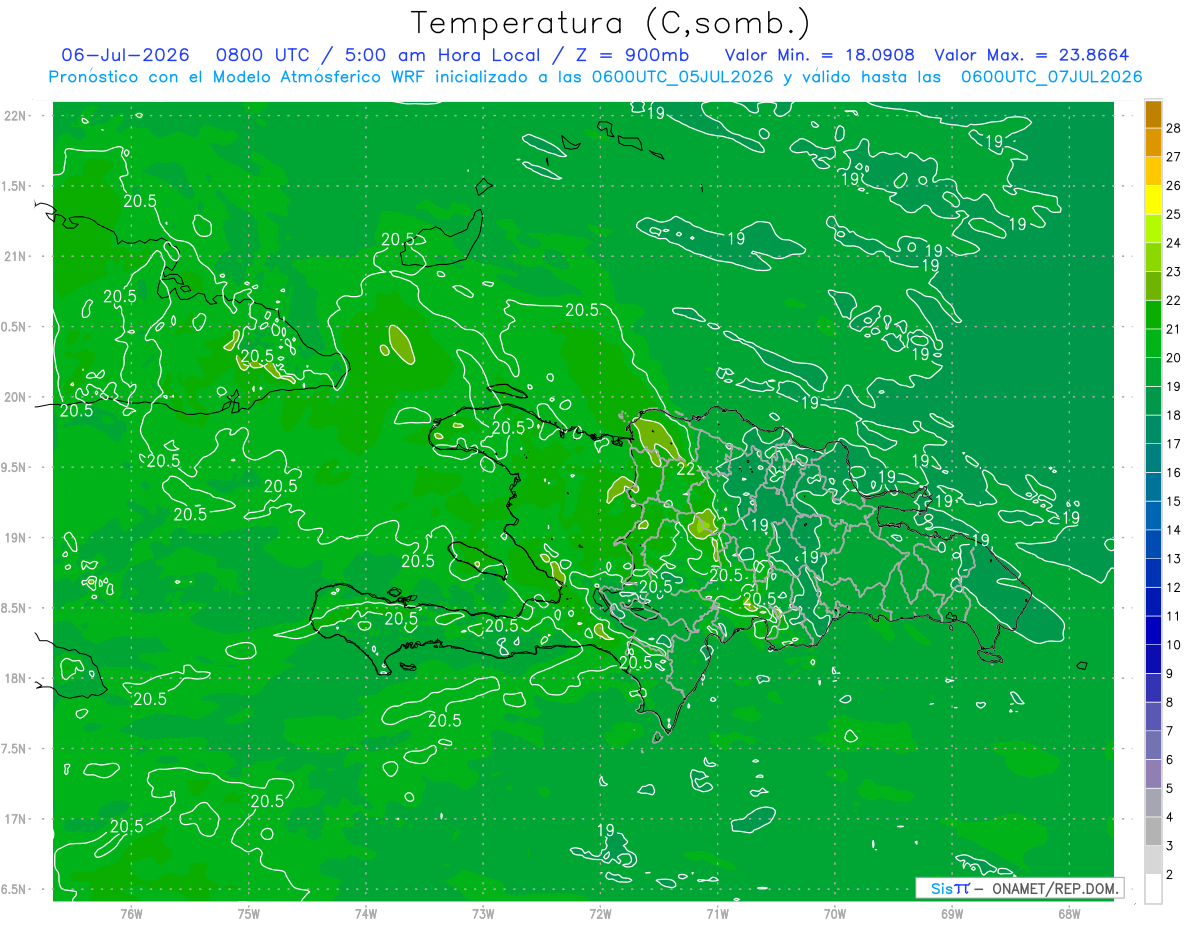Click the "Valor Max. = 23.8664" value
Image resolution: width=1200 pixels, height=927 pixels.
coord(1032,55)
